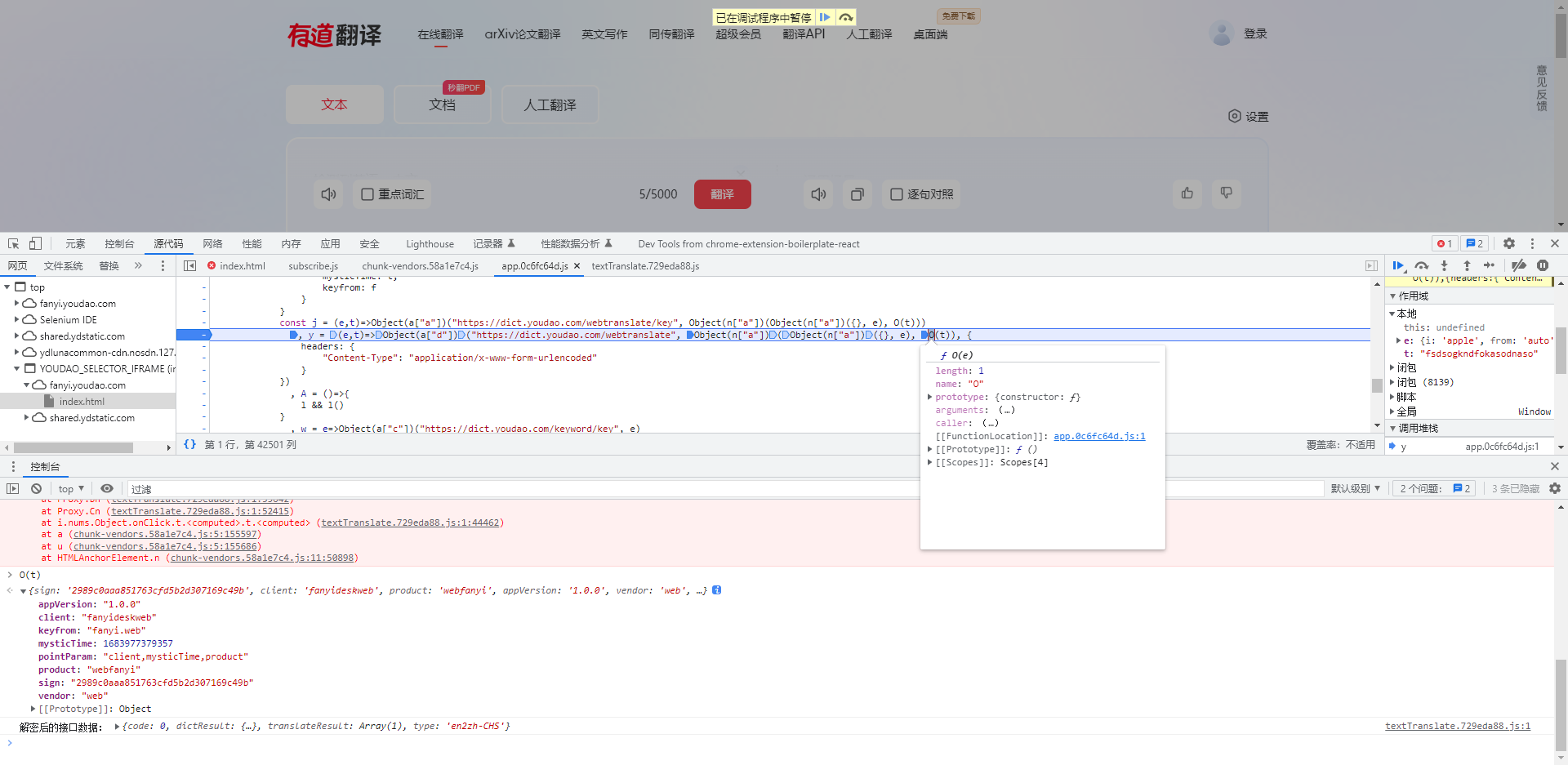Click the resume overlay button on the paused banner
This screenshot has width=1568, height=765.
point(825,17)
